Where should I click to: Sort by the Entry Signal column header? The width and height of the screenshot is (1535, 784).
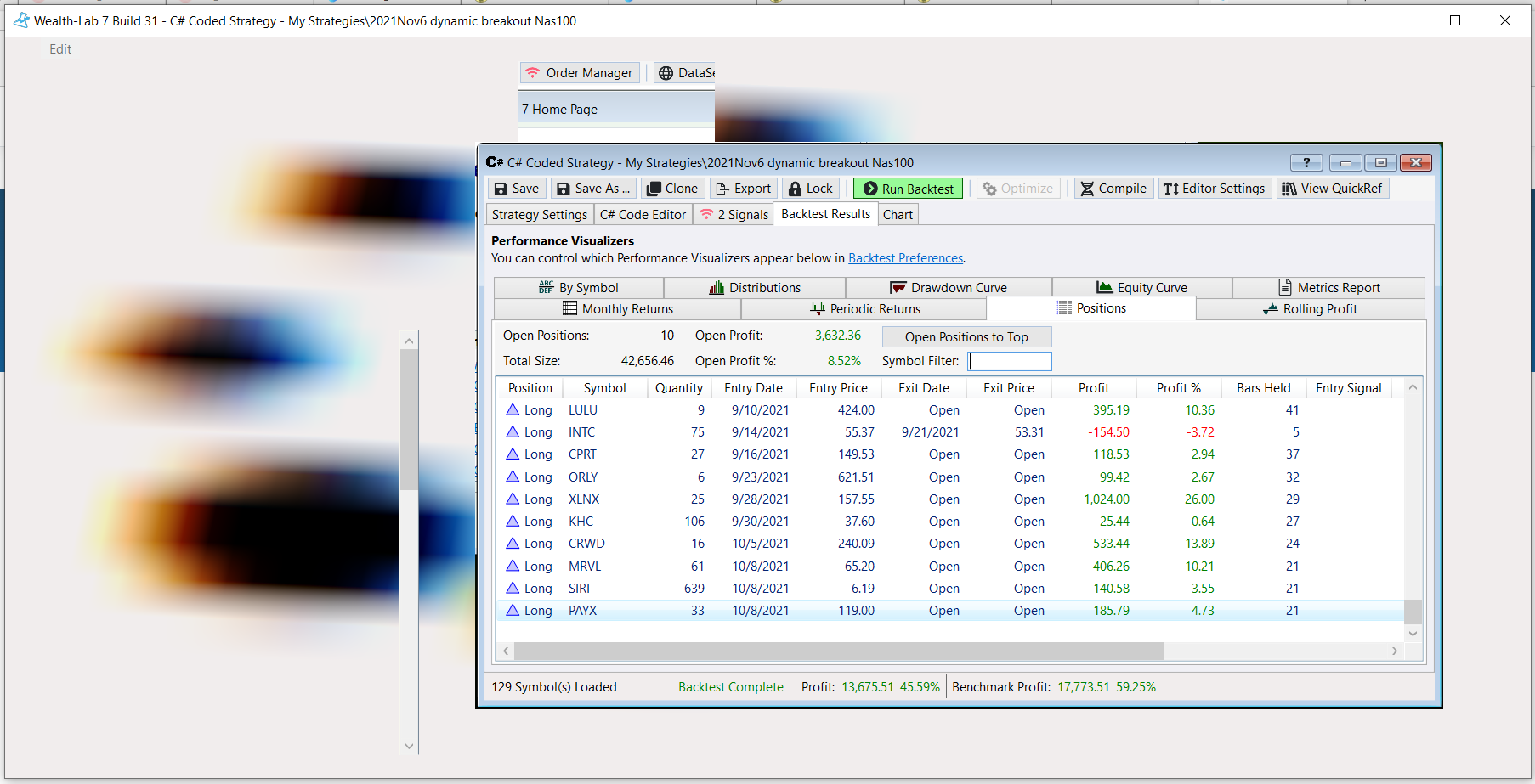point(1348,388)
